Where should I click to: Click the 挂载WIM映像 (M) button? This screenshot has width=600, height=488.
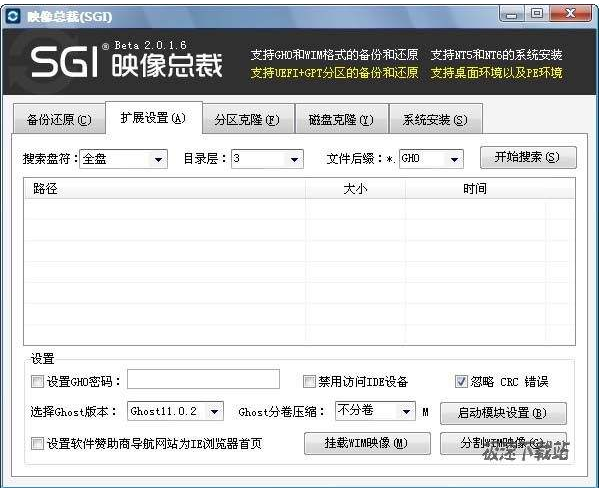point(367,443)
